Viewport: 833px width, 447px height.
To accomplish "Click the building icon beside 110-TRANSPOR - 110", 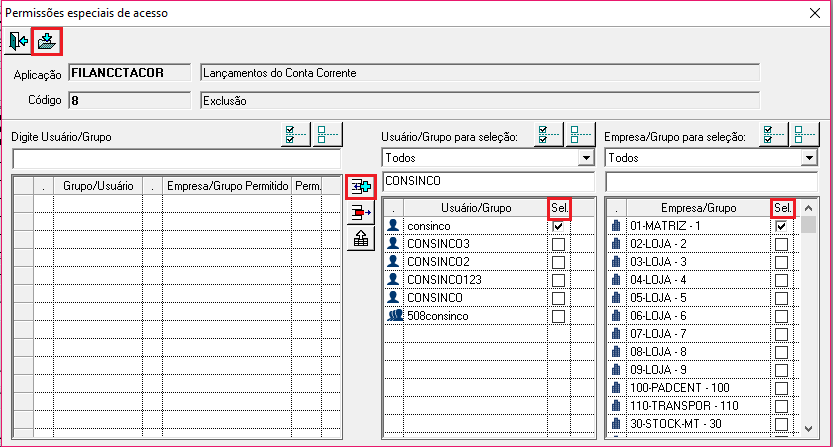I will tap(616, 406).
